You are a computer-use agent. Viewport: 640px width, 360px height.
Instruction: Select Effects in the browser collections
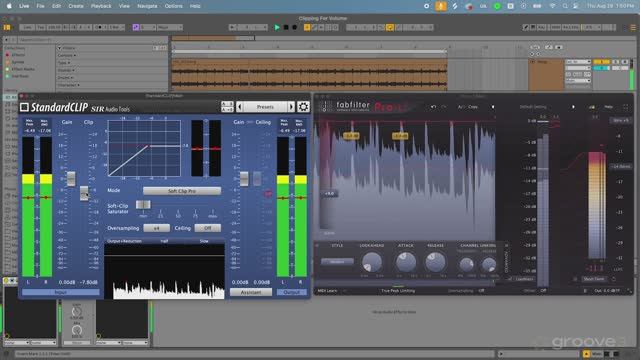tap(18, 55)
